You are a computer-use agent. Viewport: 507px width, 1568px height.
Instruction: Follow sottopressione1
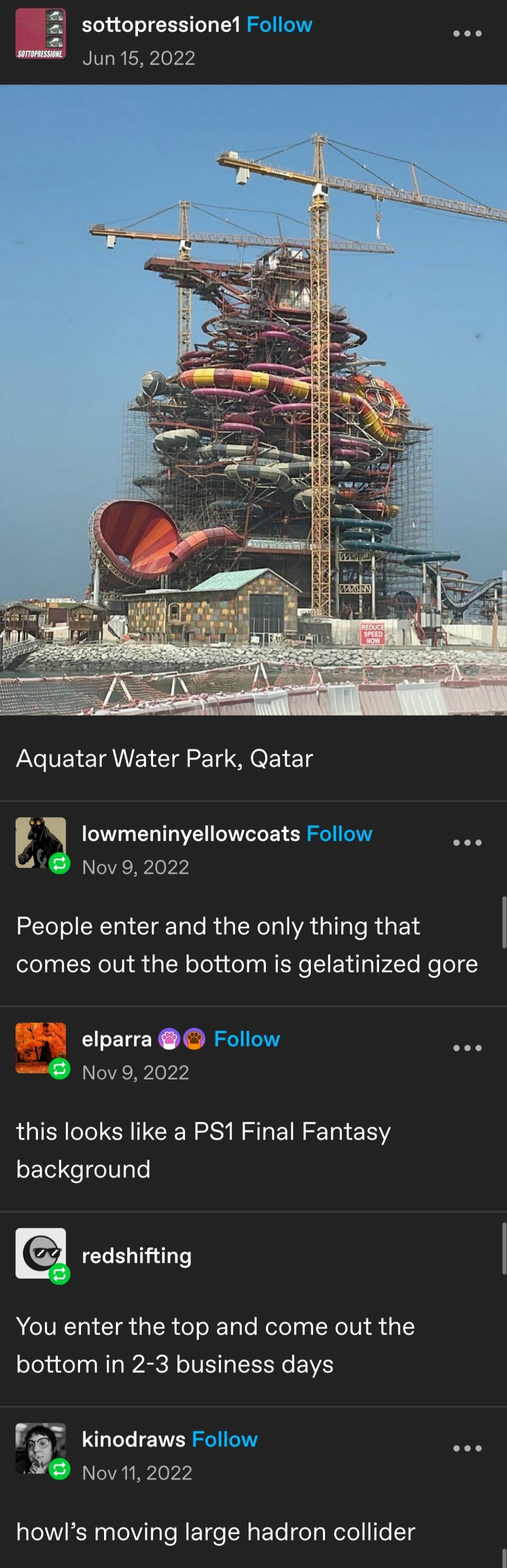point(279,25)
